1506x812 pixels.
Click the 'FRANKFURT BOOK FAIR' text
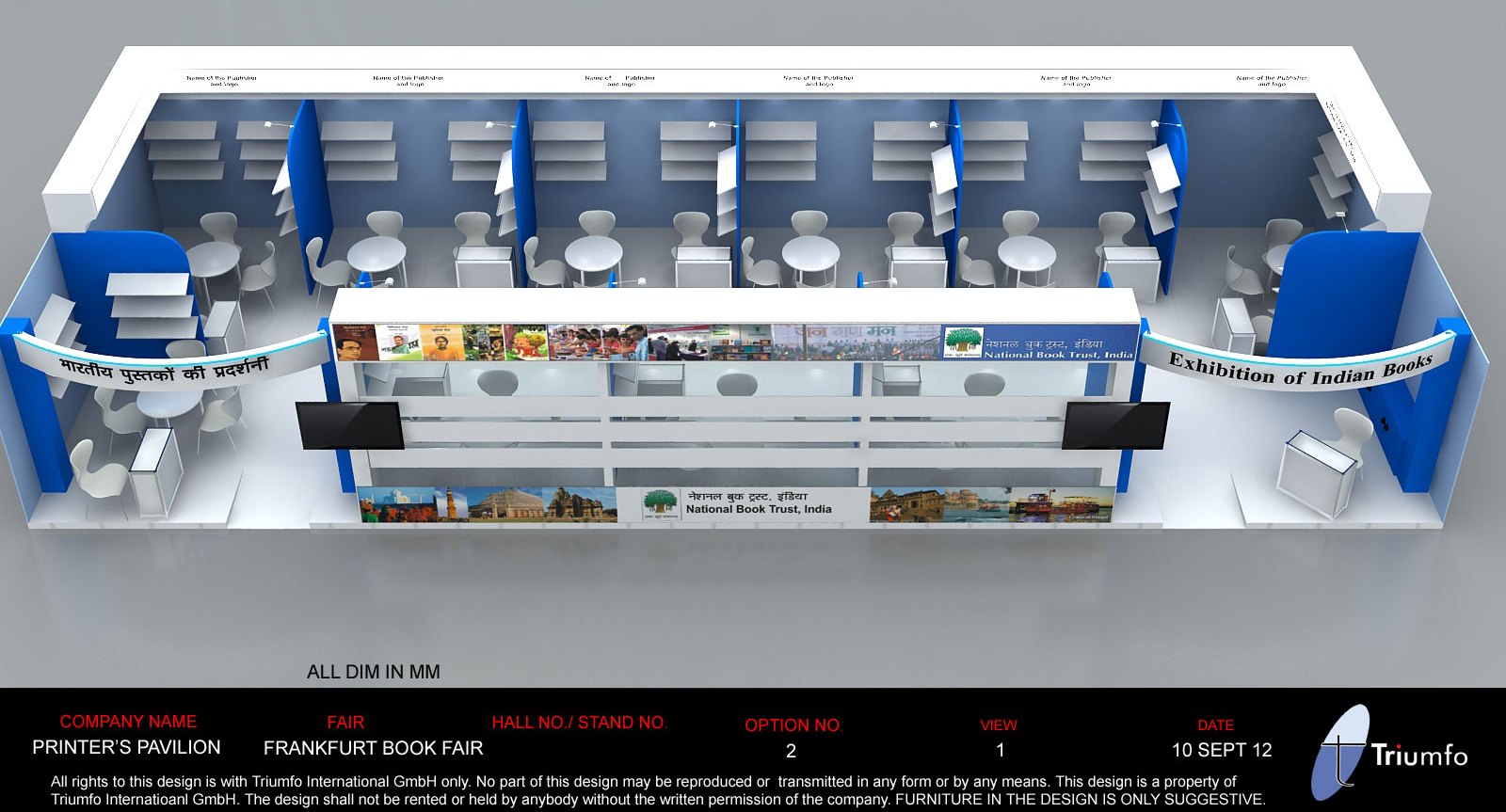(x=373, y=748)
